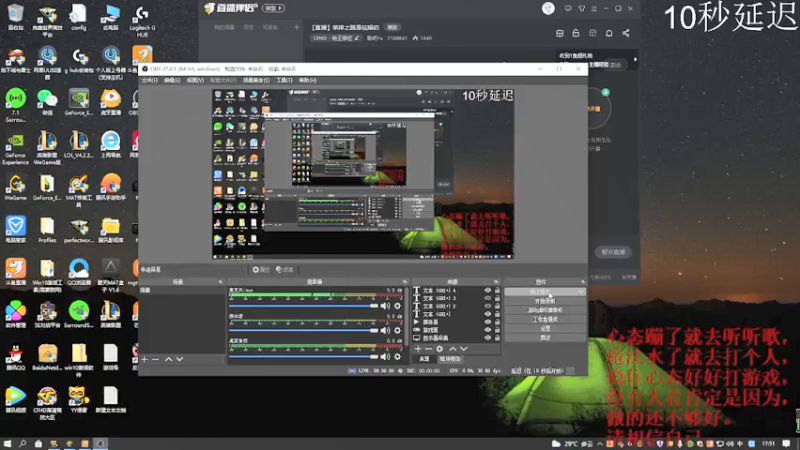Adjust the second mixer channel volume slider
Image resolution: width=800 pixels, height=450 pixels.
click(x=304, y=331)
